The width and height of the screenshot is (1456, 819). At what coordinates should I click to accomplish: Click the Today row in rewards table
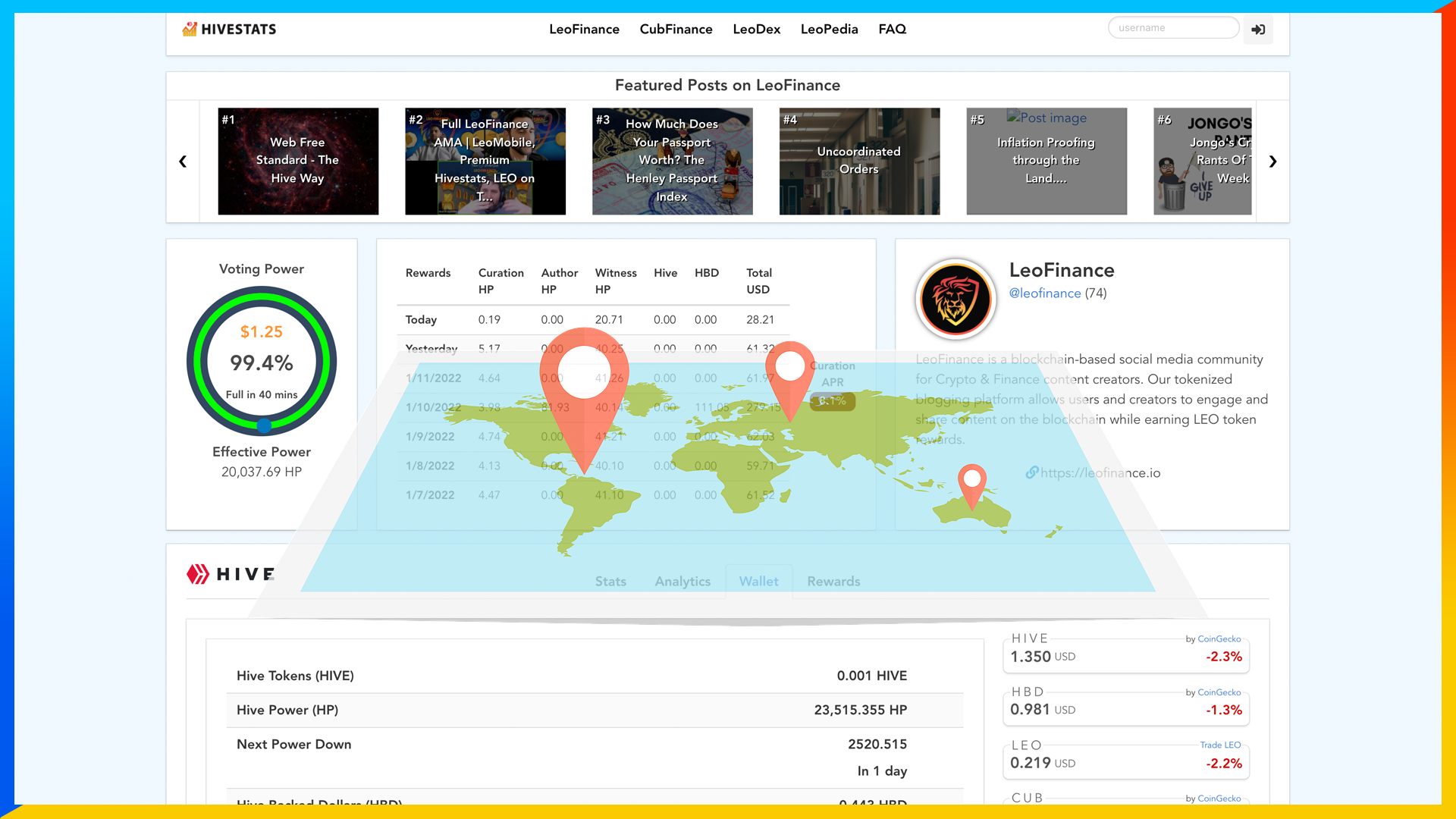tap(593, 320)
